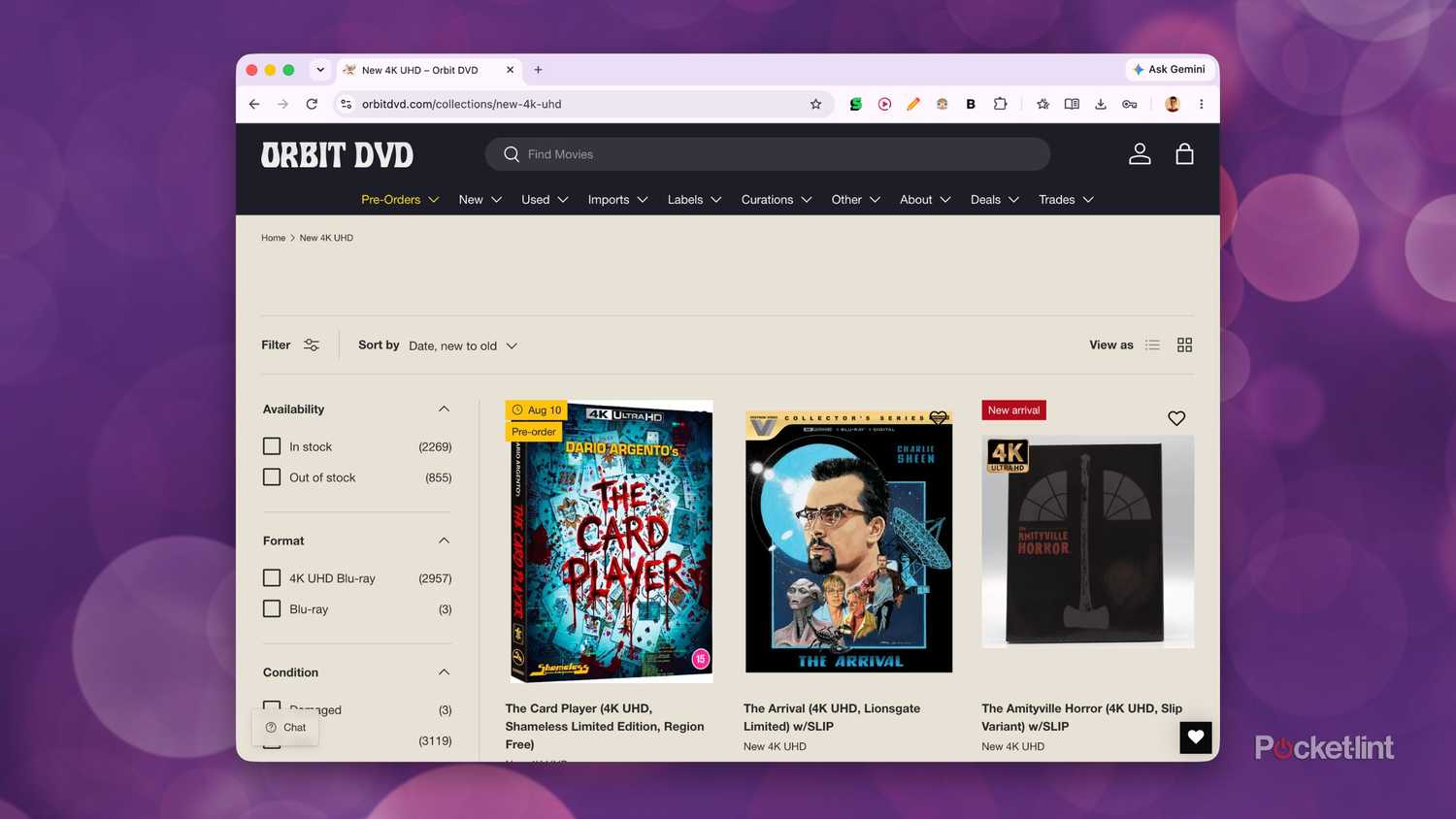Expand the Imports menu
This screenshot has height=819, width=1456.
click(617, 200)
